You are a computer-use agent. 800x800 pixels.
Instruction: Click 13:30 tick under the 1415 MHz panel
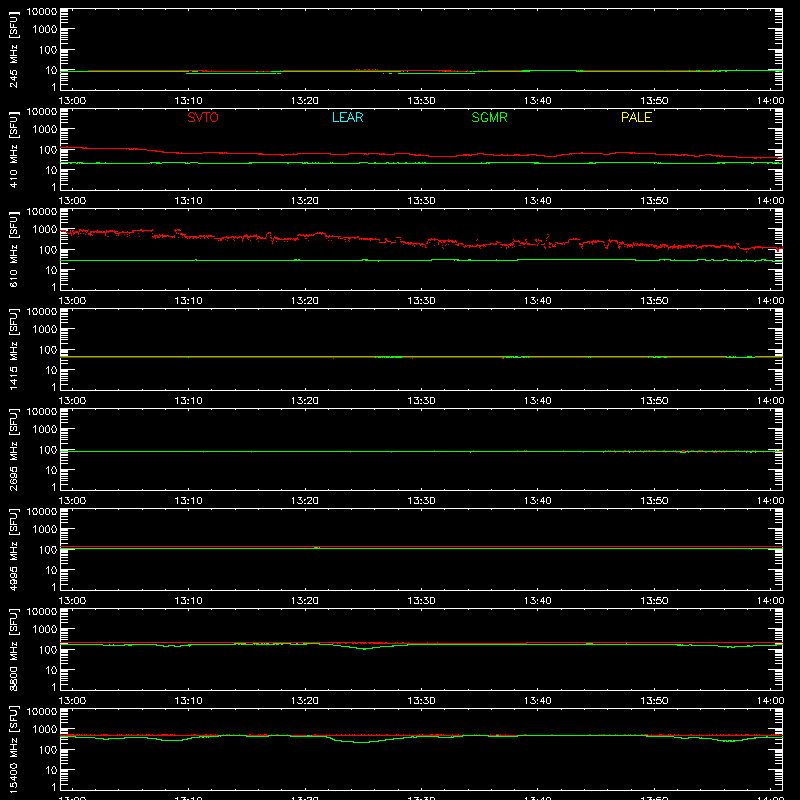(421, 401)
